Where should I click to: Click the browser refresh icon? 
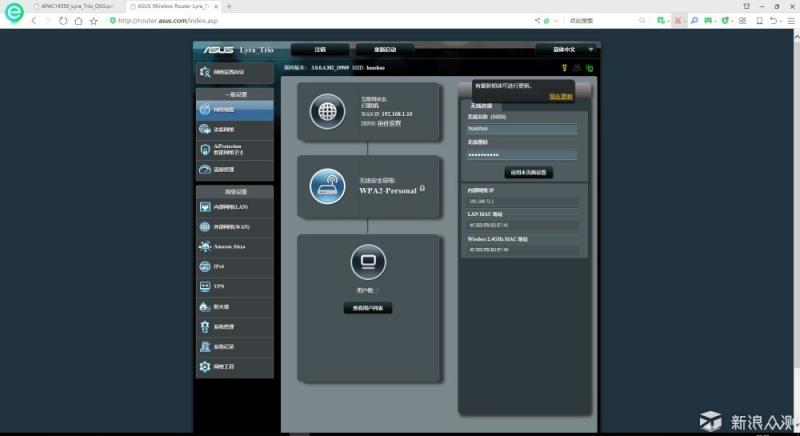click(x=63, y=20)
